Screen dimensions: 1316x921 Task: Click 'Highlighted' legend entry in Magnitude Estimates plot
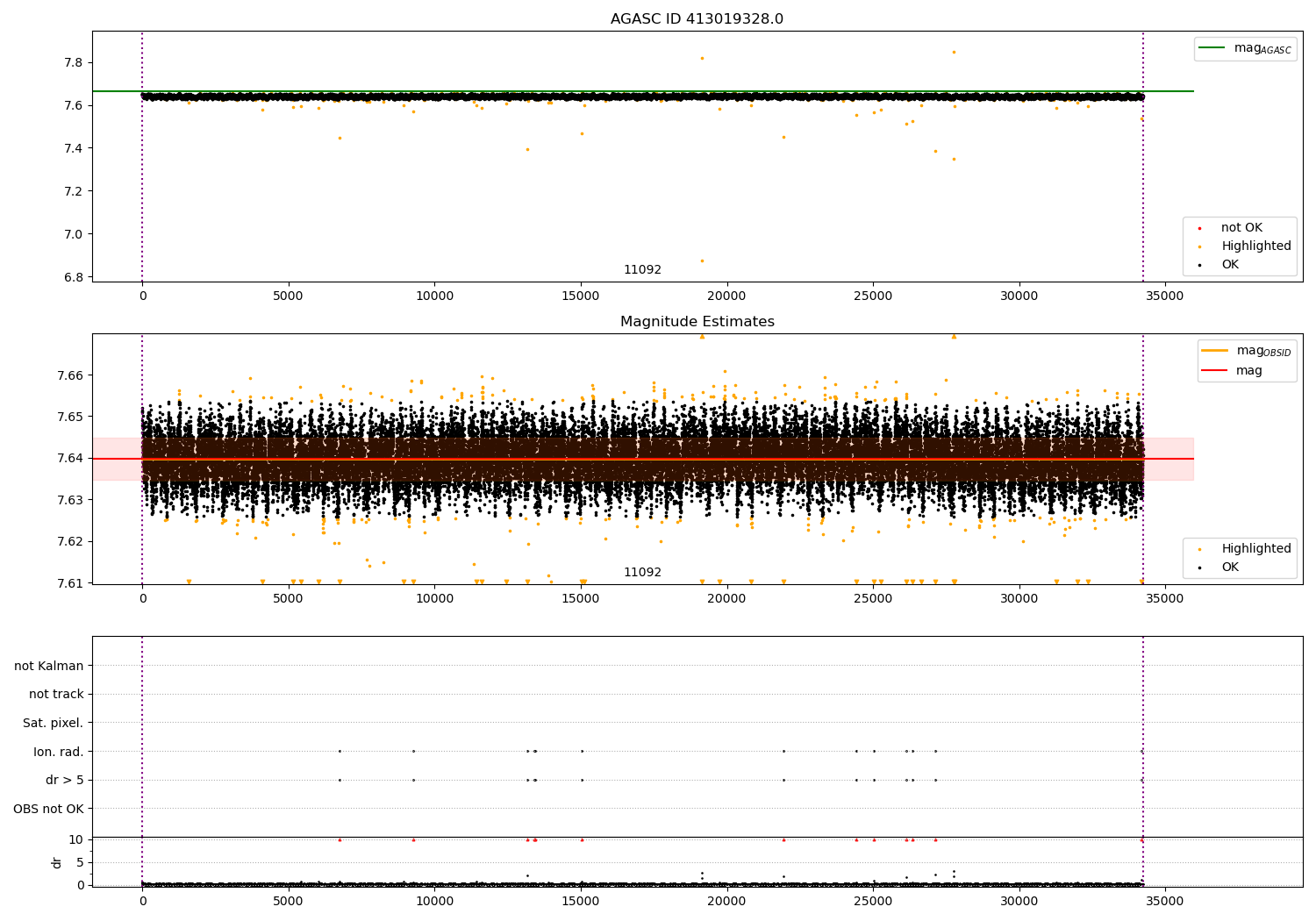tap(1255, 549)
